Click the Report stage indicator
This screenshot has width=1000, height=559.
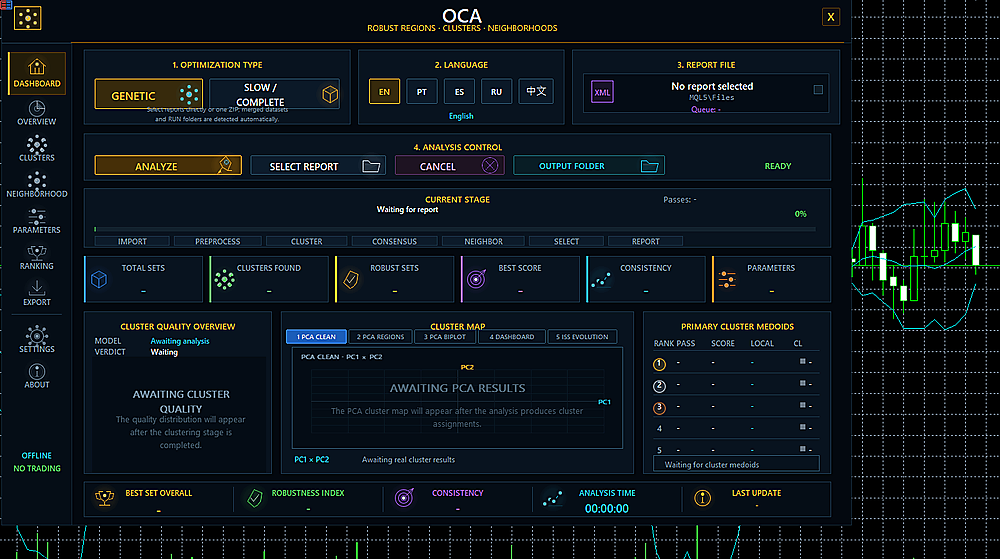pos(645,242)
